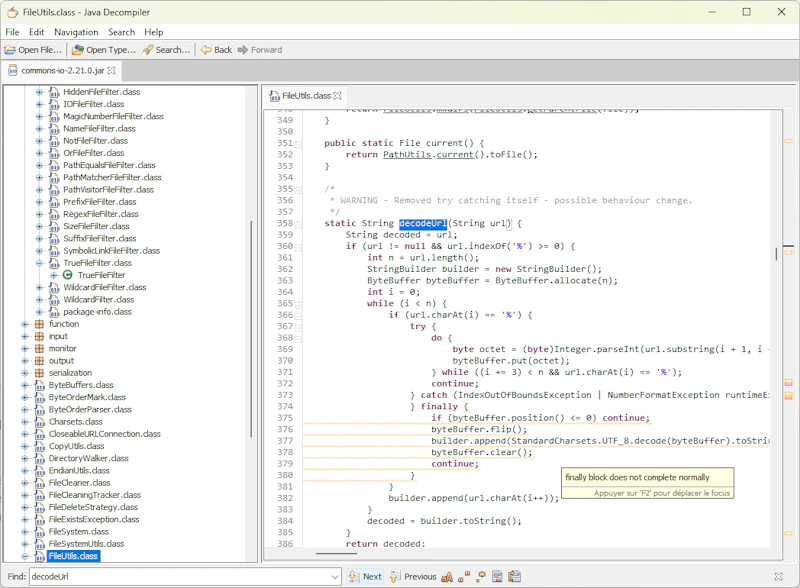Collapse the TrueFileFilter.class node
Viewport: 800px width, 588px height.
click(x=39, y=263)
